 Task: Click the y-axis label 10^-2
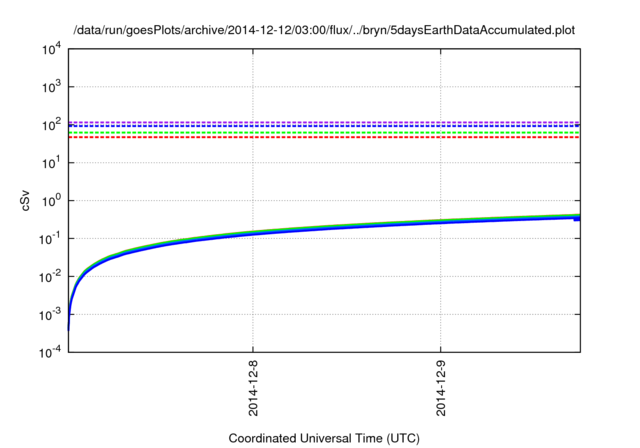point(50,276)
